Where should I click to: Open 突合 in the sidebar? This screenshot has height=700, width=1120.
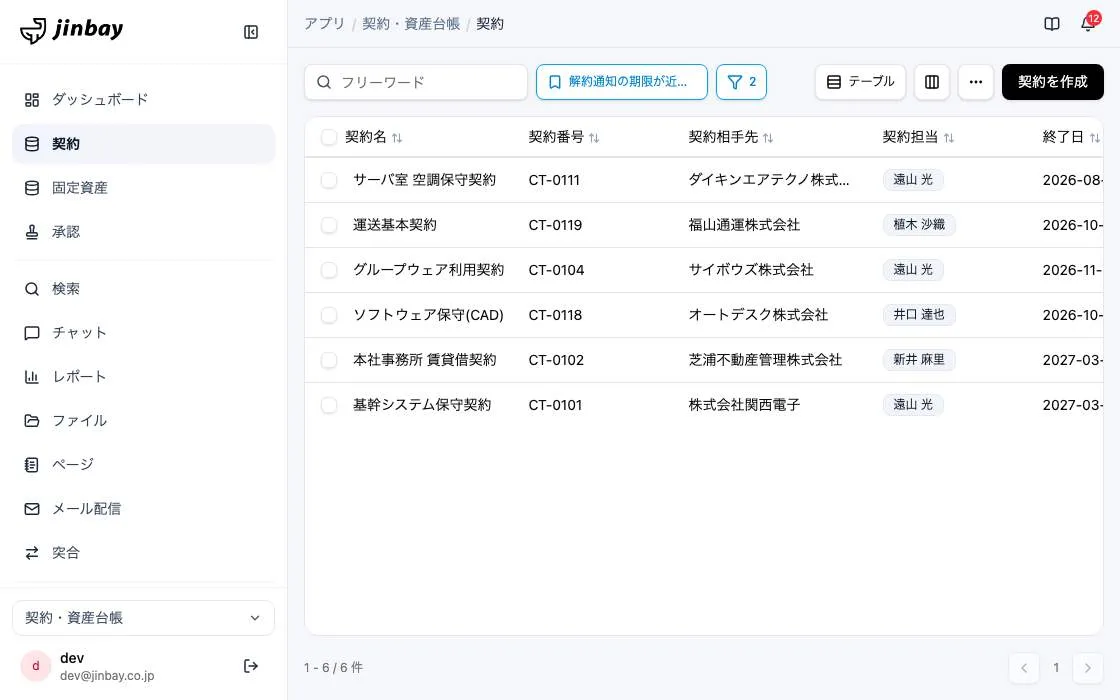click(x=144, y=553)
